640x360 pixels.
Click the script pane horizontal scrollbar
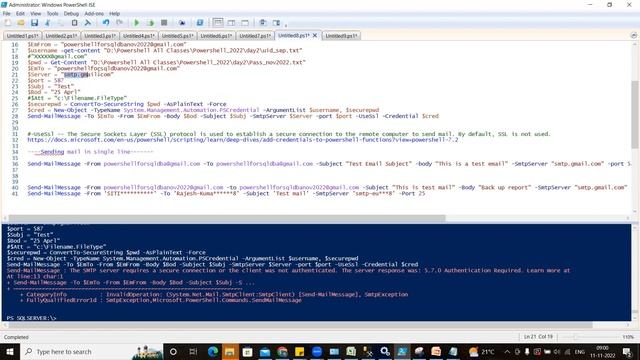(227, 218)
